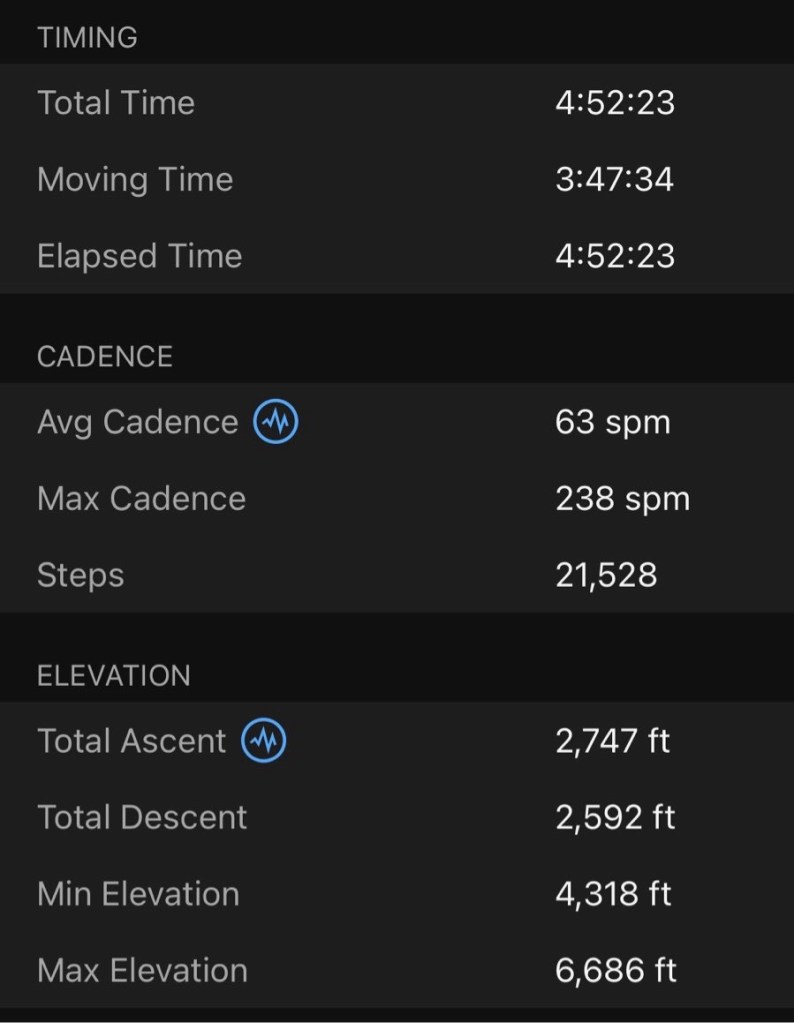Select the 2,592 ft descent value
Screen dimensions: 794x1023
615,817
